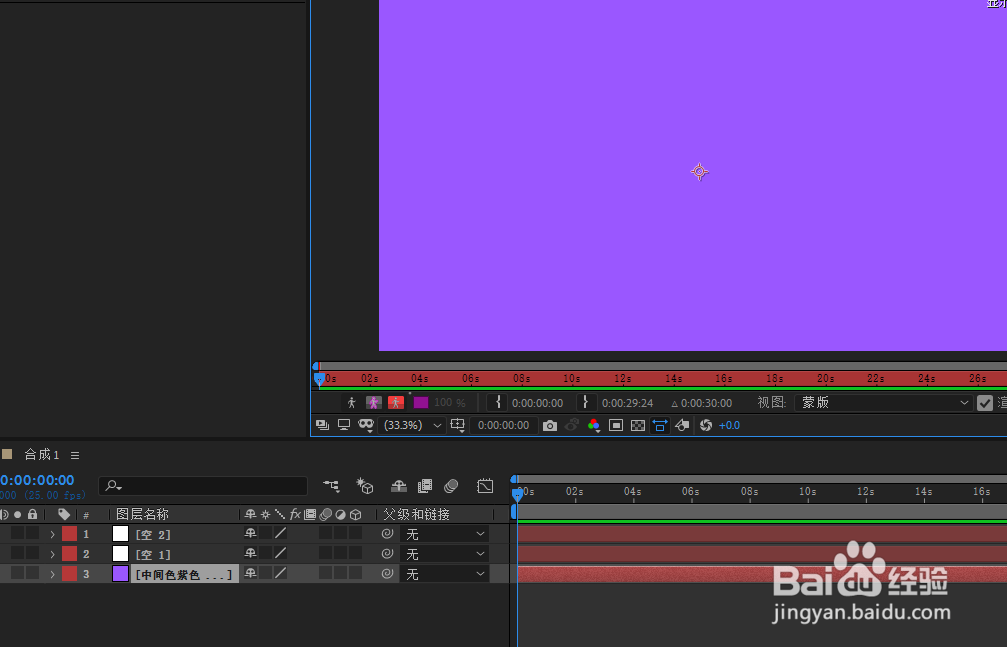Toggle Always Preview This View icon
The image size is (1007, 647).
pos(322,425)
